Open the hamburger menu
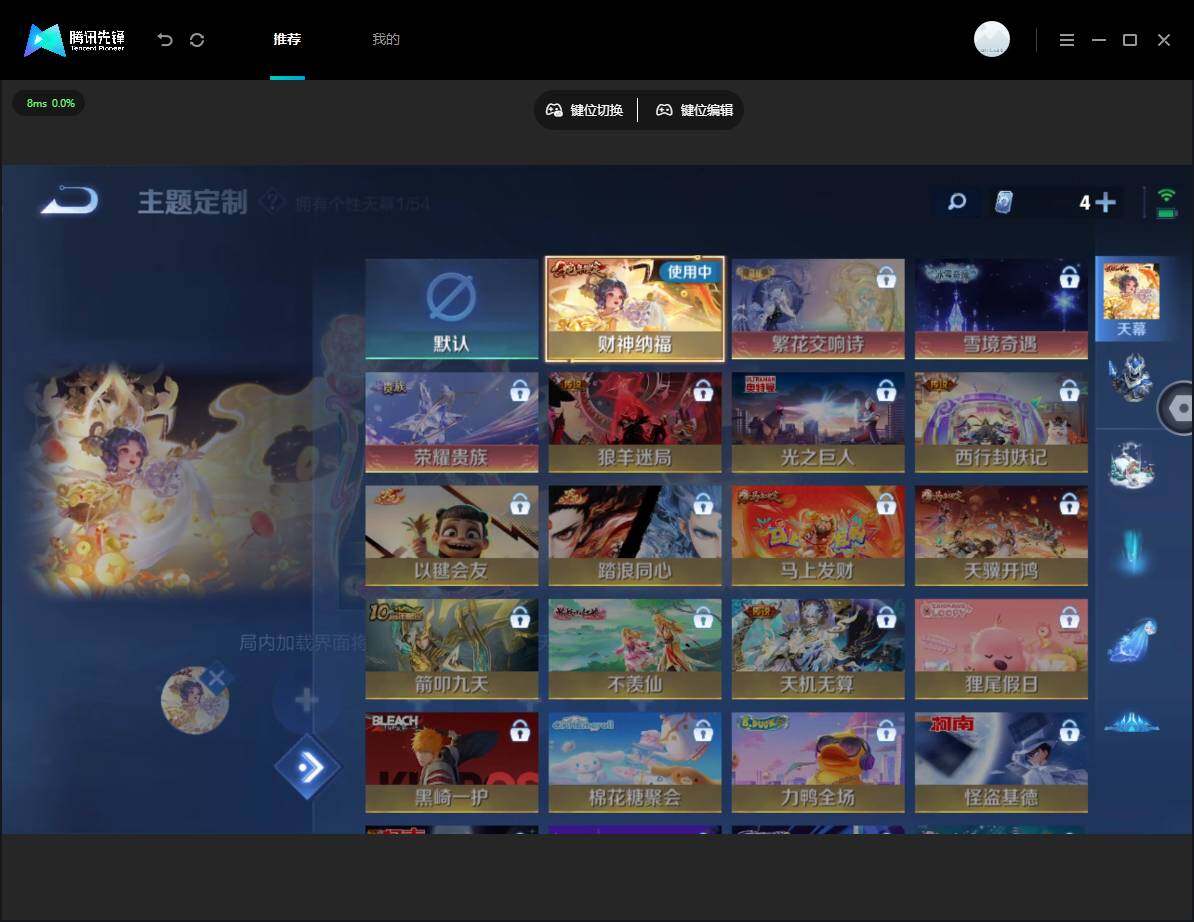This screenshot has width=1194, height=922. [x=1066, y=40]
